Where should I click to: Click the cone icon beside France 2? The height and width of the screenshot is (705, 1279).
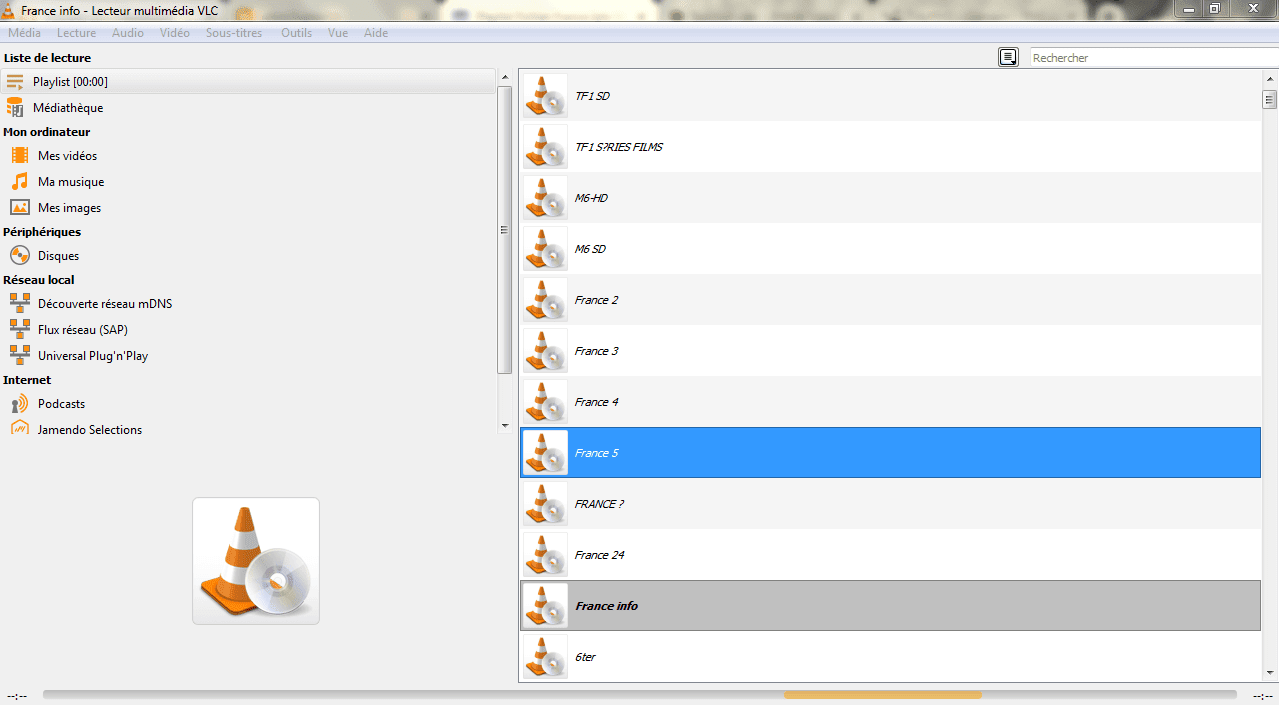point(545,300)
